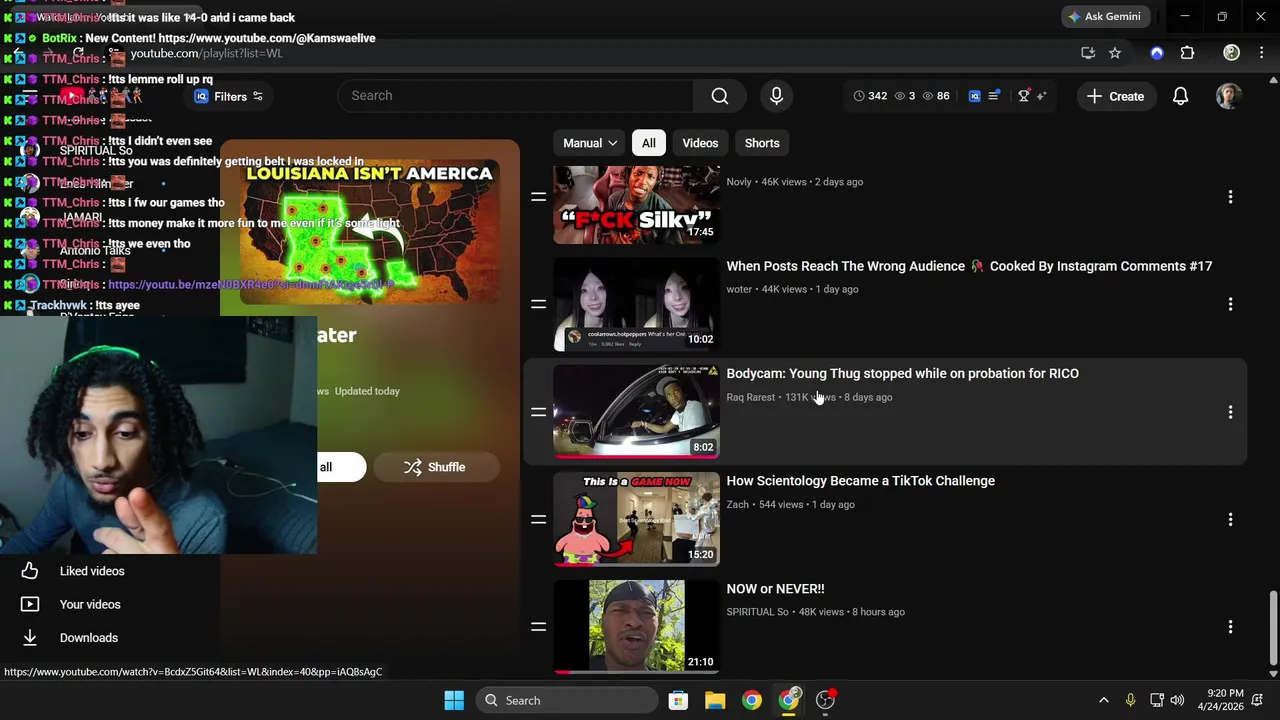Open options menu for Young Thug bodycam video
The image size is (1280, 720).
[1230, 412]
